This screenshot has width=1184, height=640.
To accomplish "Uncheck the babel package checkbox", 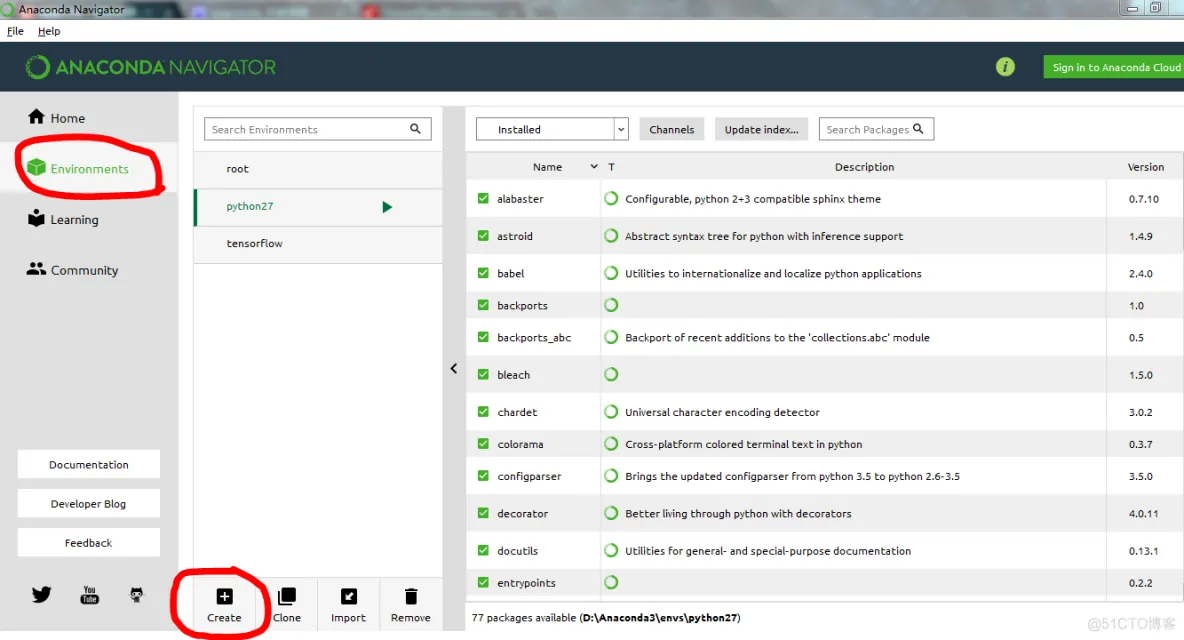I will pyautogui.click(x=483, y=273).
